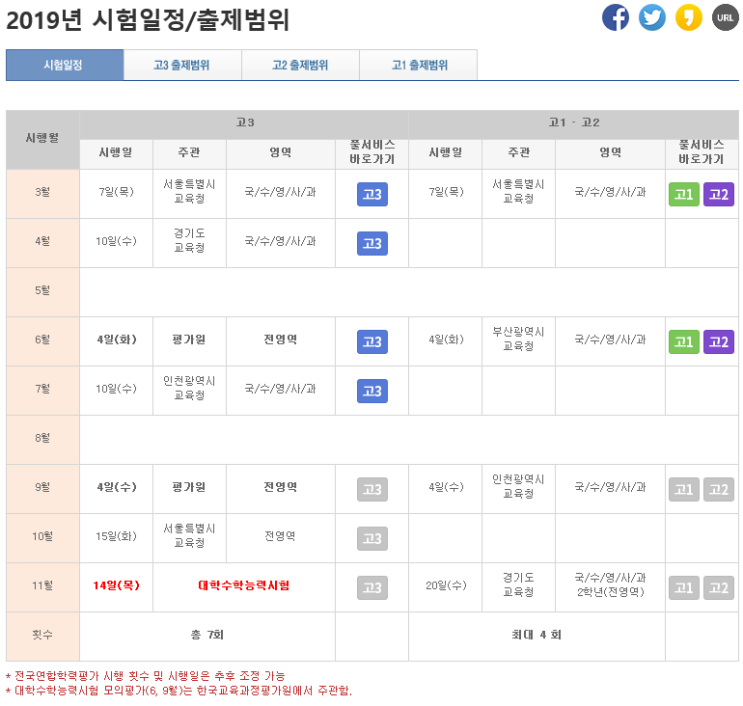The image size is (743, 706).
Task: Select the 11월 row header
Action: coord(43,586)
